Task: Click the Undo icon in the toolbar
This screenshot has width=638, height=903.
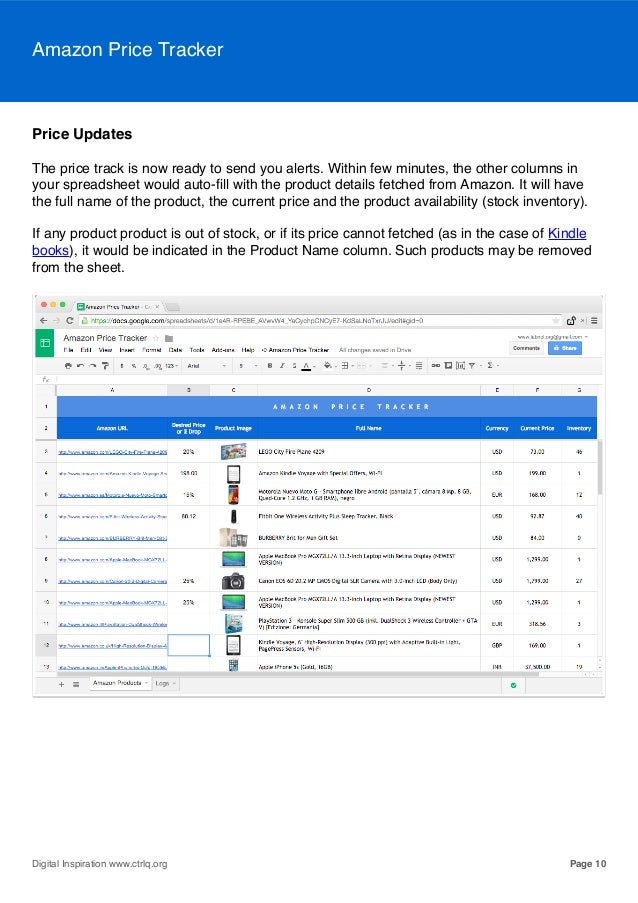Action: (x=80, y=366)
